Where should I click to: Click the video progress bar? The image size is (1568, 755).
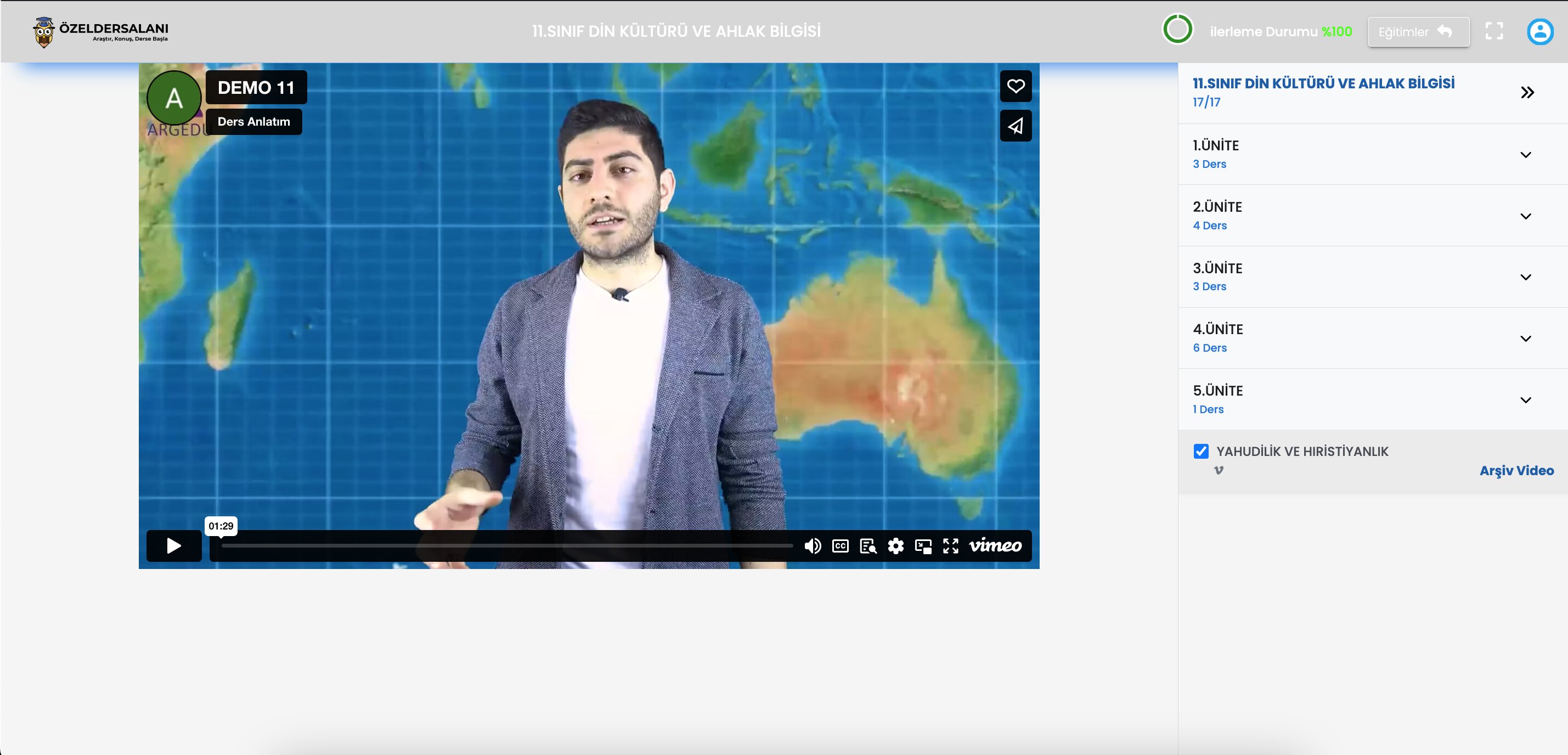506,546
